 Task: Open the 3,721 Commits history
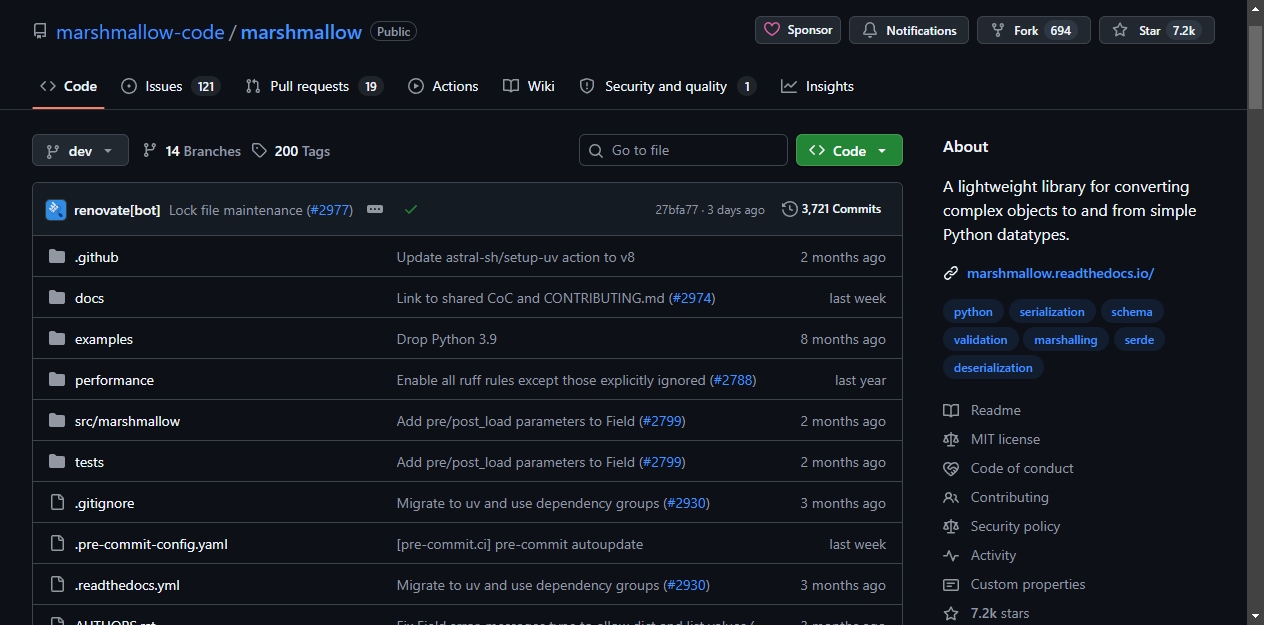[832, 209]
